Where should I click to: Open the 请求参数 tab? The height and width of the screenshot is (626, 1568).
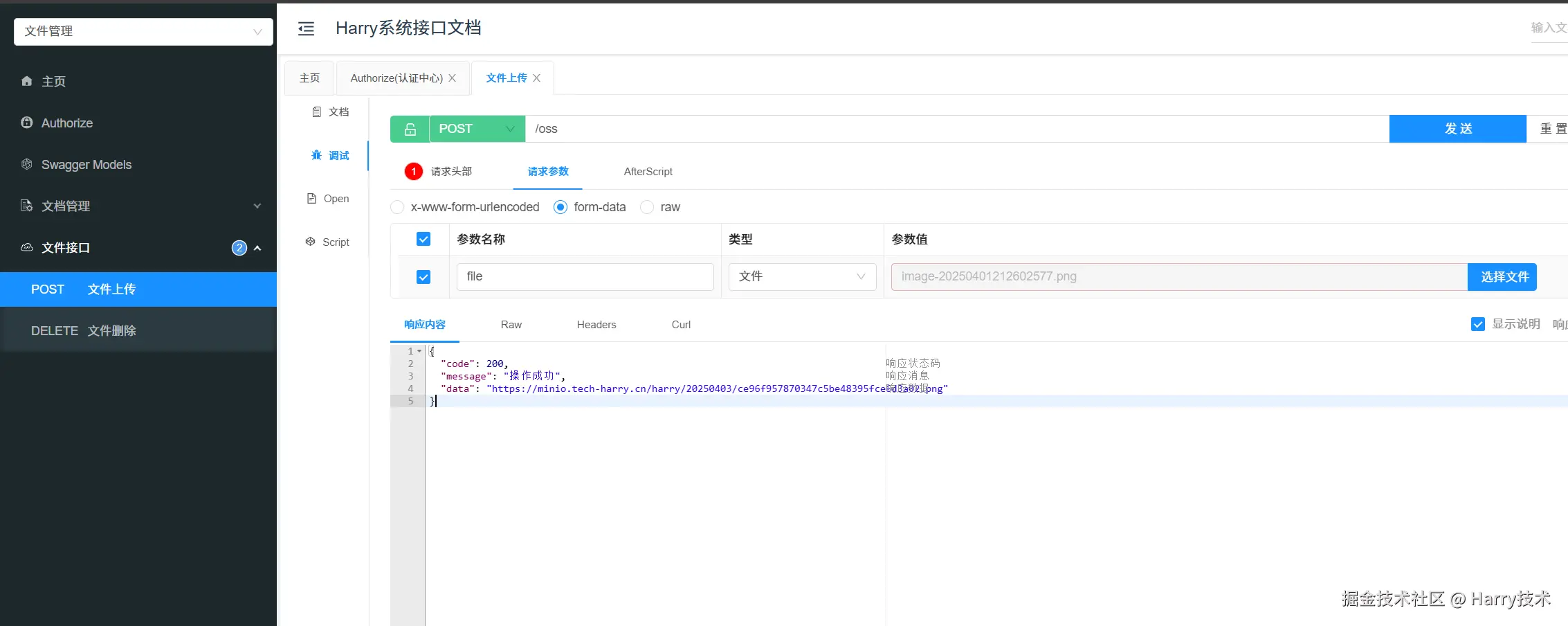point(548,172)
